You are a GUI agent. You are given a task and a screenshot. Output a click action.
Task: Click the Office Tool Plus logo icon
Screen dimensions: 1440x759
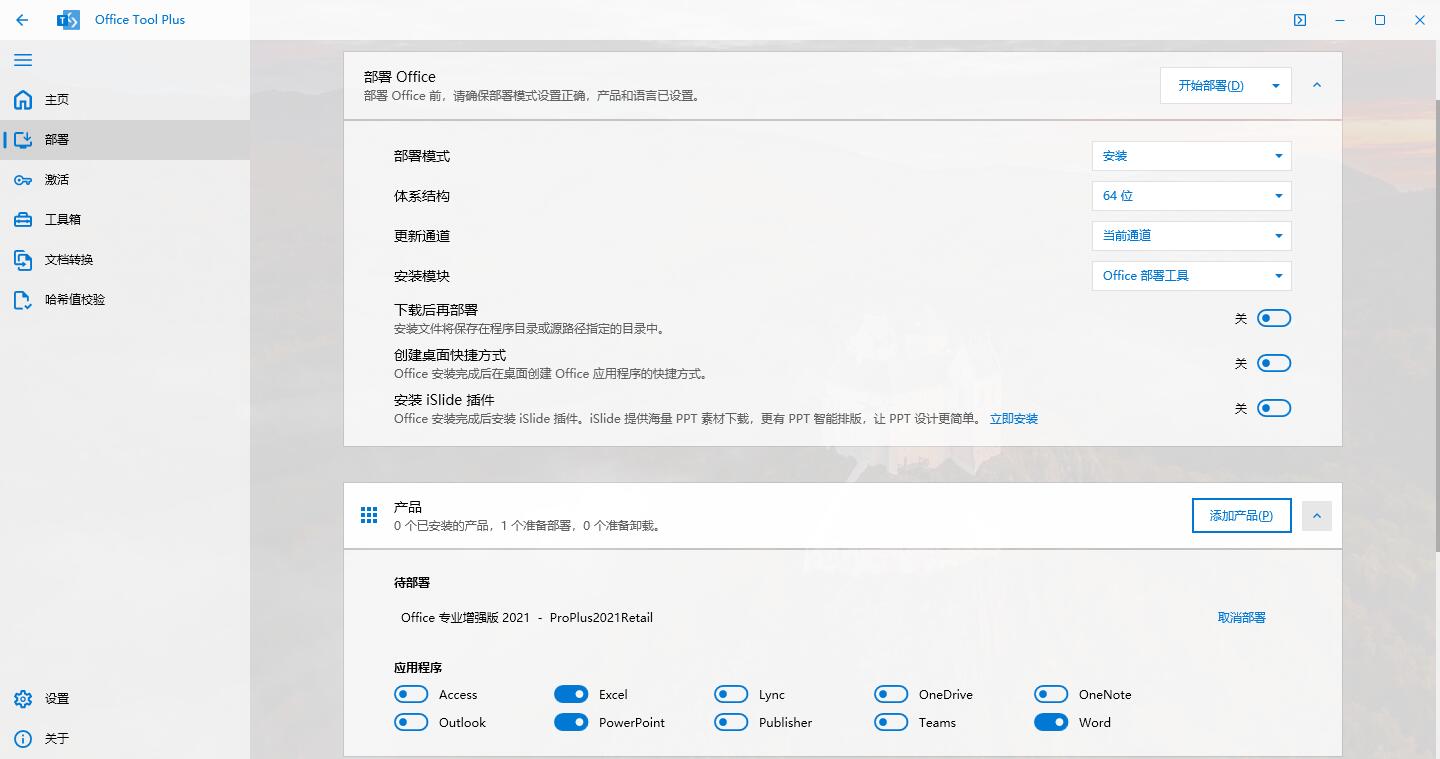coord(68,20)
